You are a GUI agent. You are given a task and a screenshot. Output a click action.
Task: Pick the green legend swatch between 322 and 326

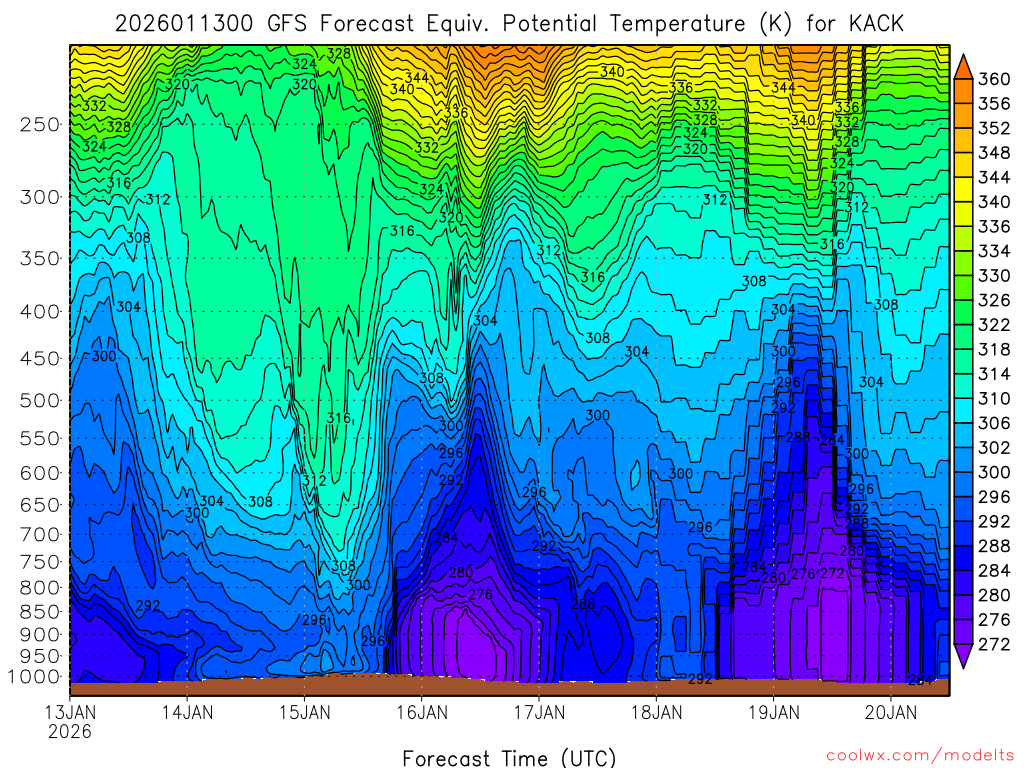[x=963, y=313]
